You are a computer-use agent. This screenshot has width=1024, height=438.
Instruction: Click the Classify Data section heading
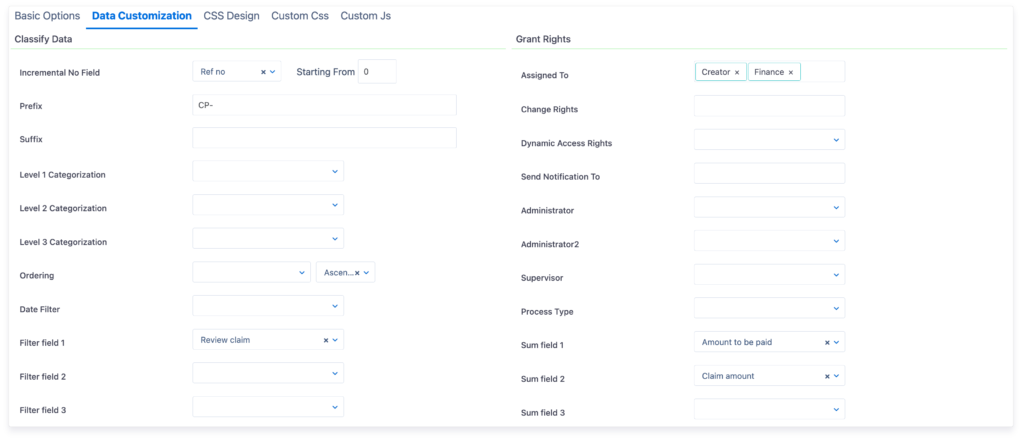43,39
